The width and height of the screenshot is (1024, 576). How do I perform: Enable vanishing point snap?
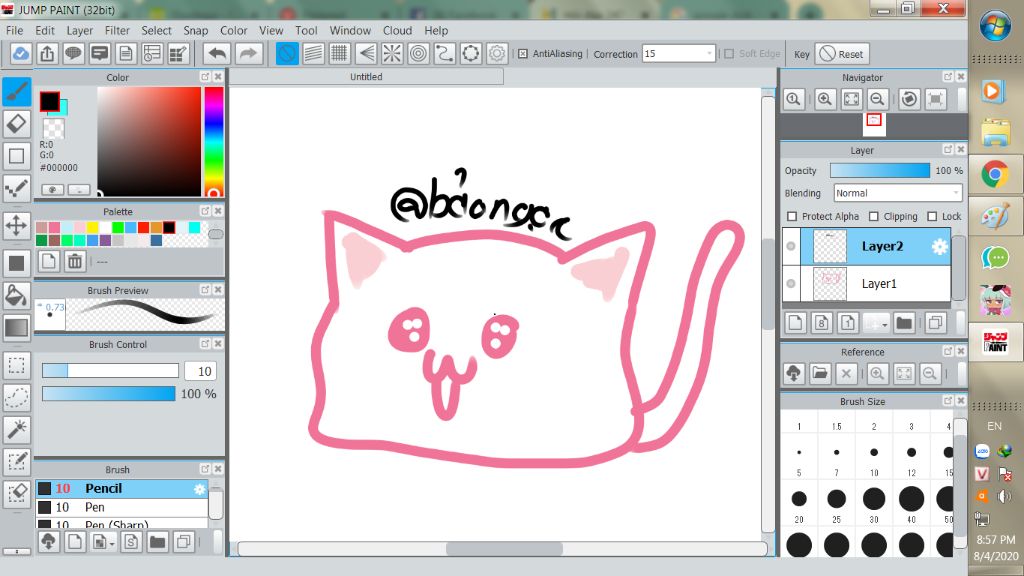point(366,54)
